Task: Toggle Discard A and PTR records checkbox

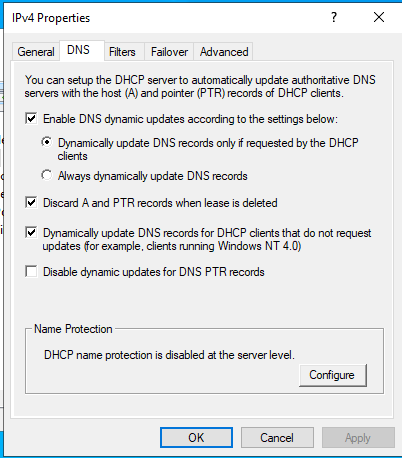Action: 31,202
